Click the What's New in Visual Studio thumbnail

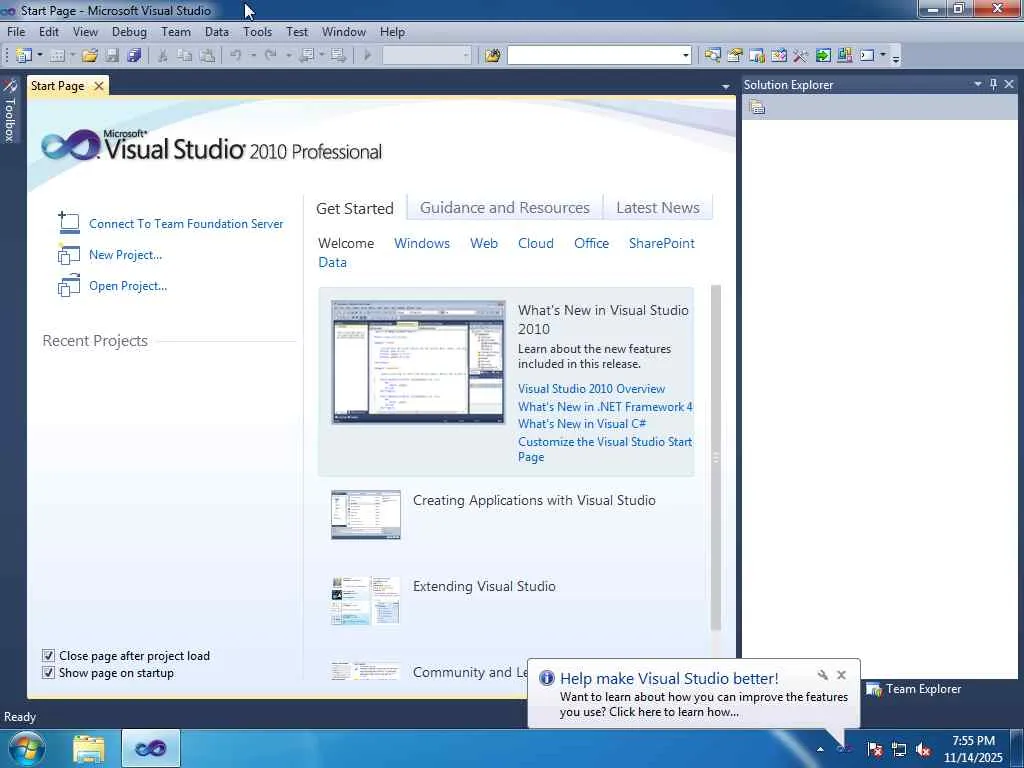click(418, 362)
